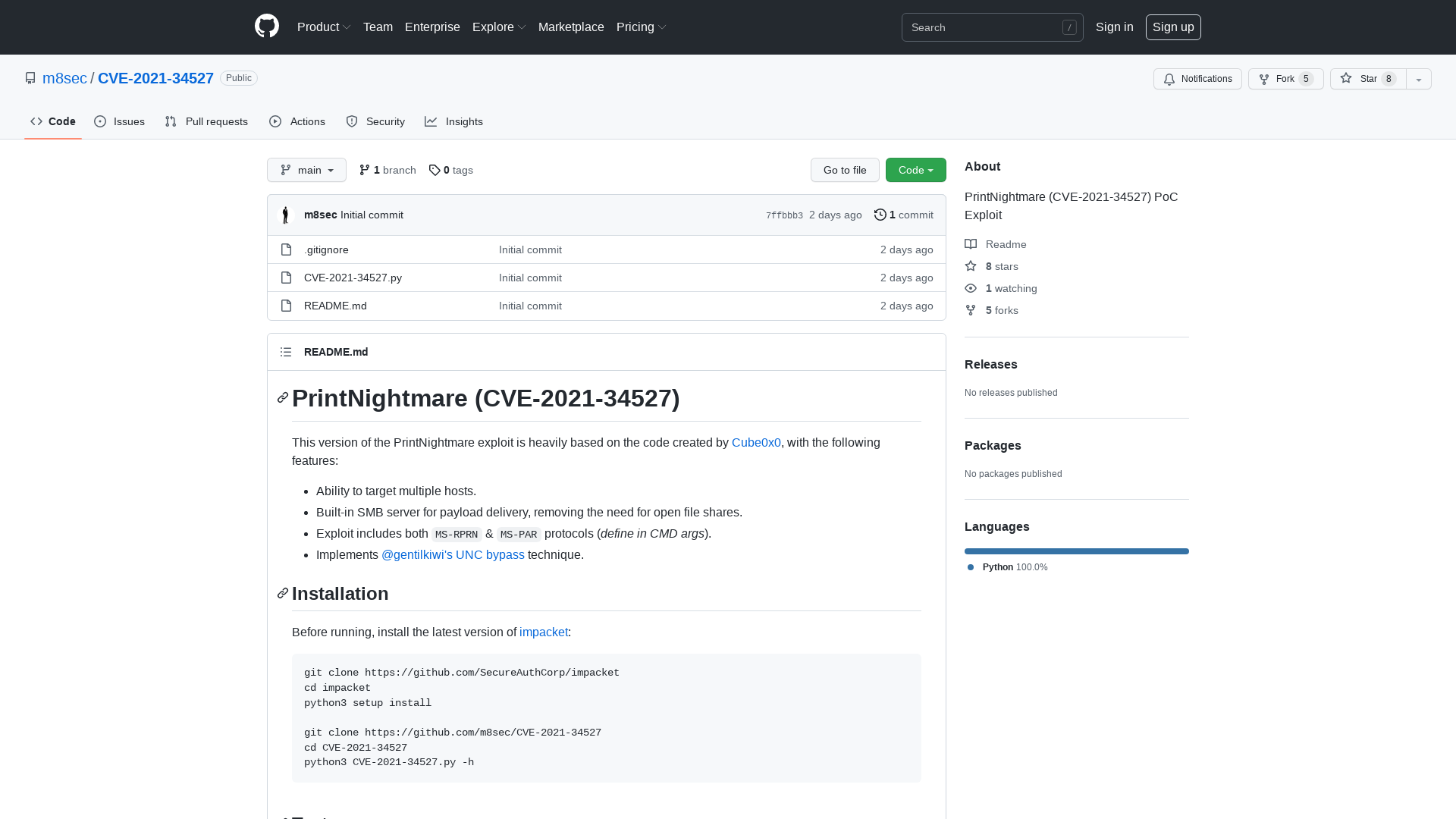Open the Product navigation dropdown

(324, 27)
